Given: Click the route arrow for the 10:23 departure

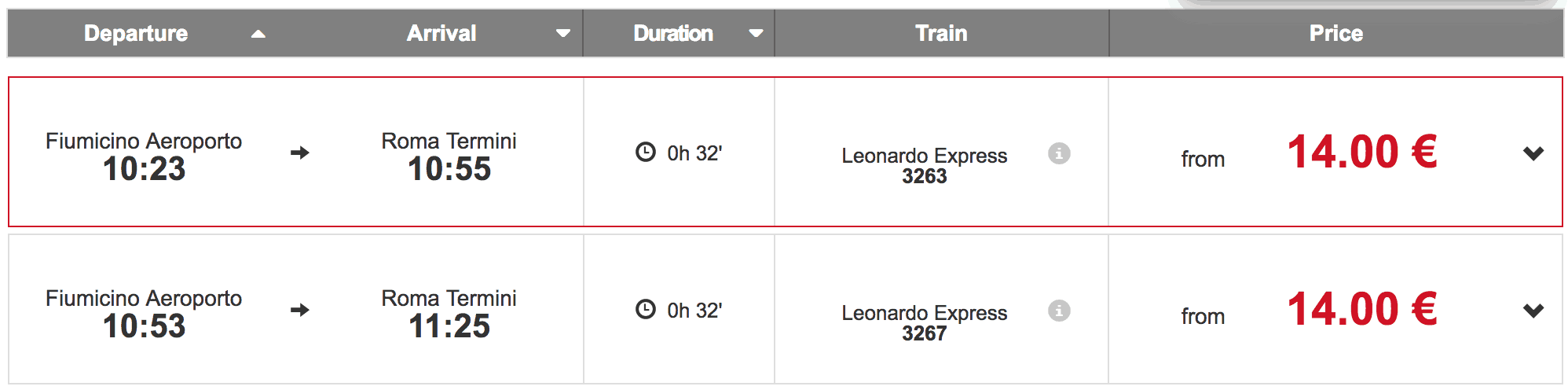Looking at the screenshot, I should point(299,153).
